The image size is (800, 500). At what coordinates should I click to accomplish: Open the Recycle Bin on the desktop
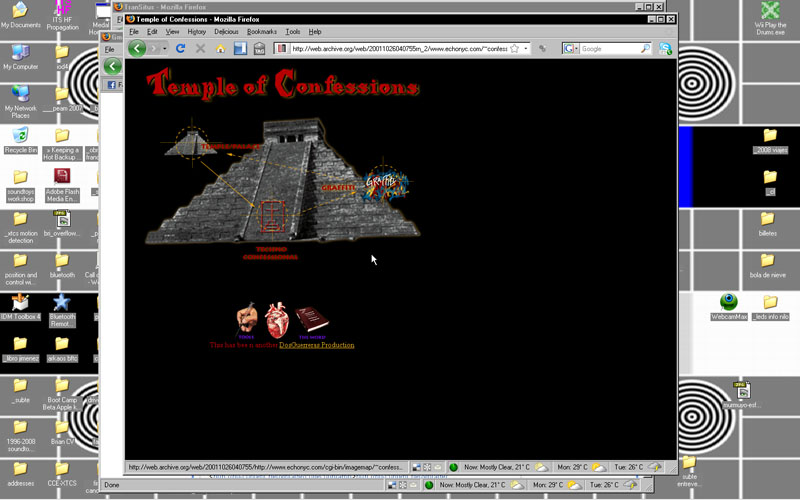pos(20,138)
